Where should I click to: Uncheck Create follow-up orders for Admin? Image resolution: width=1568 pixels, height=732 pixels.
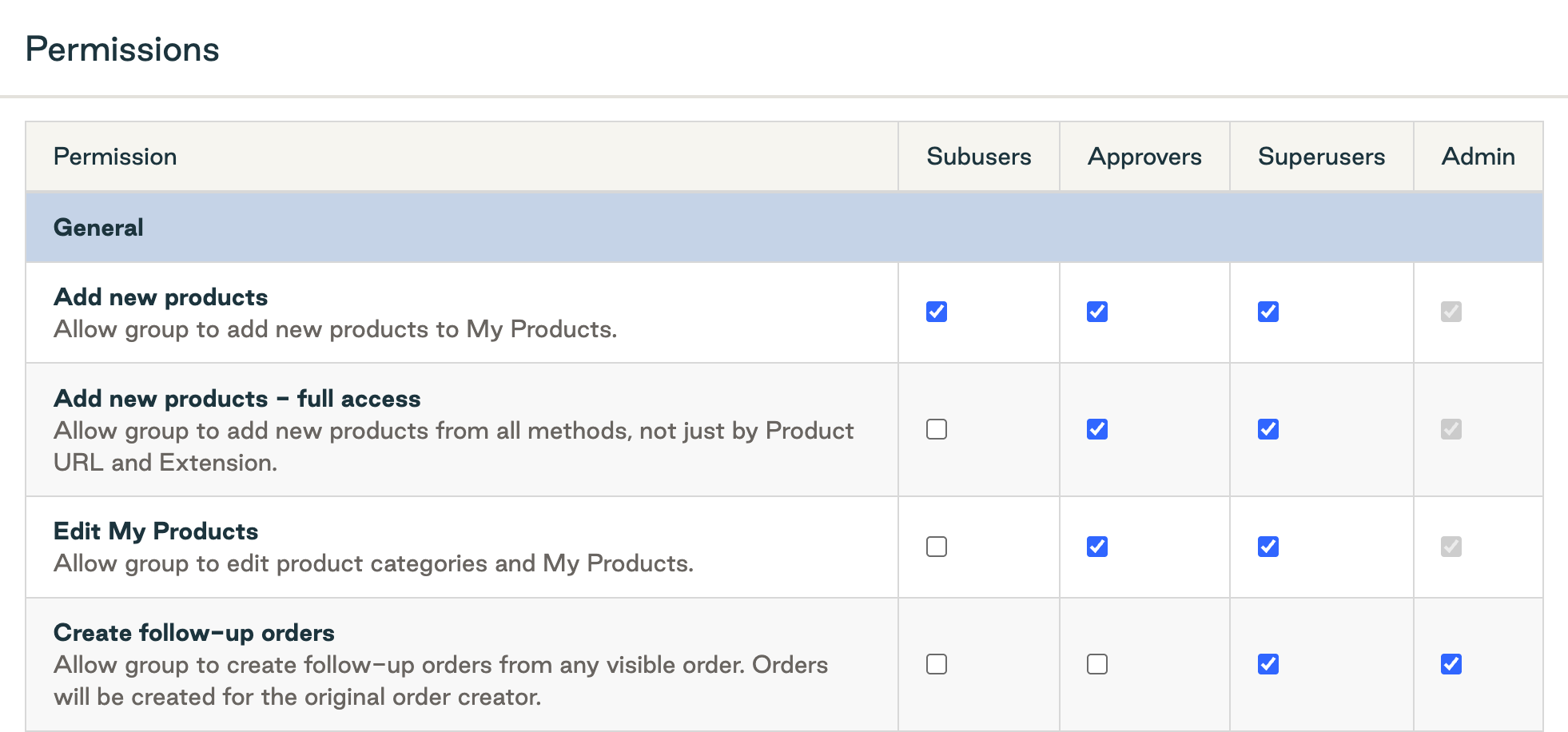coord(1451,664)
